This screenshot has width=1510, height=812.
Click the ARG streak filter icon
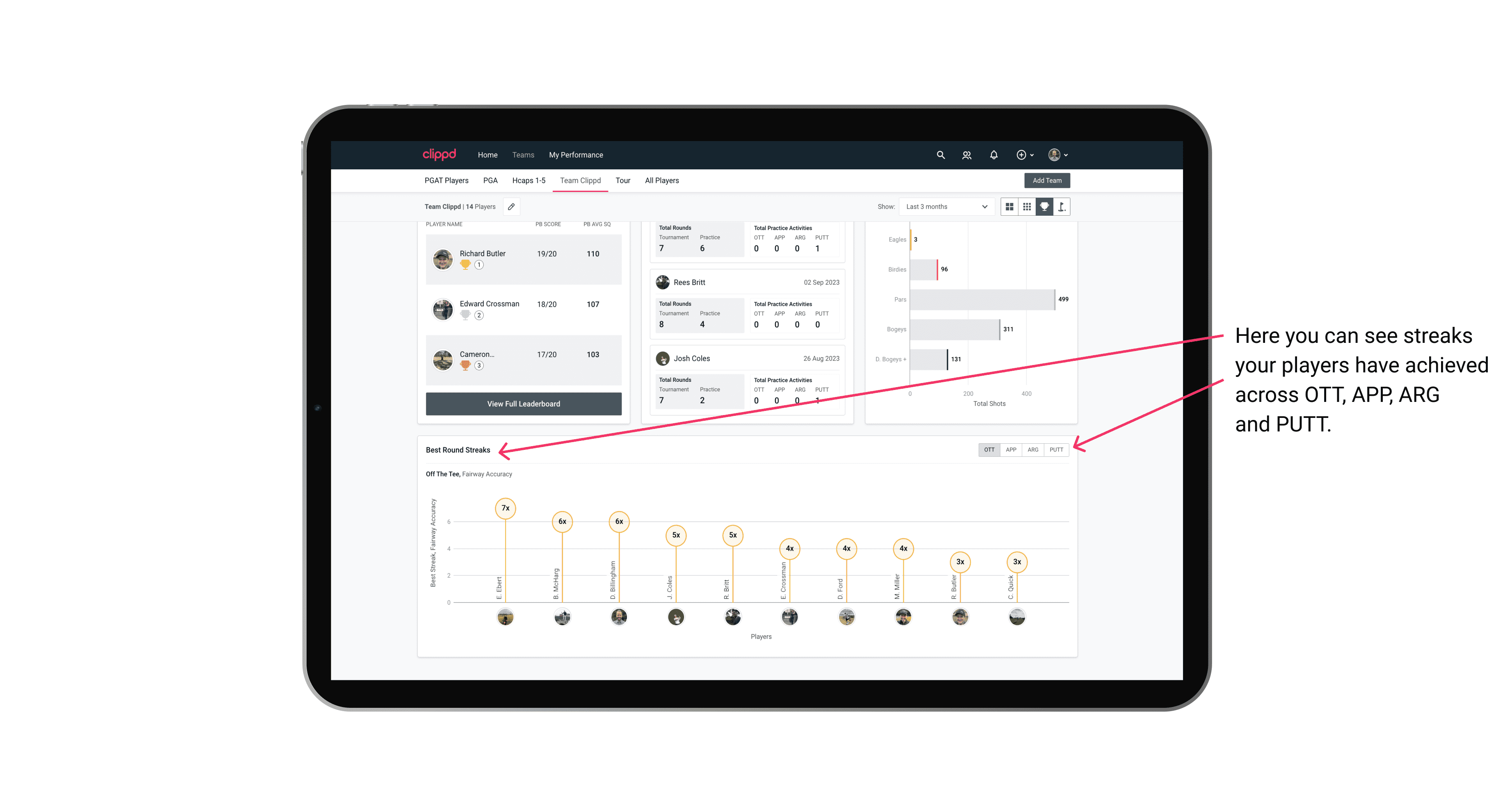(x=1033, y=449)
